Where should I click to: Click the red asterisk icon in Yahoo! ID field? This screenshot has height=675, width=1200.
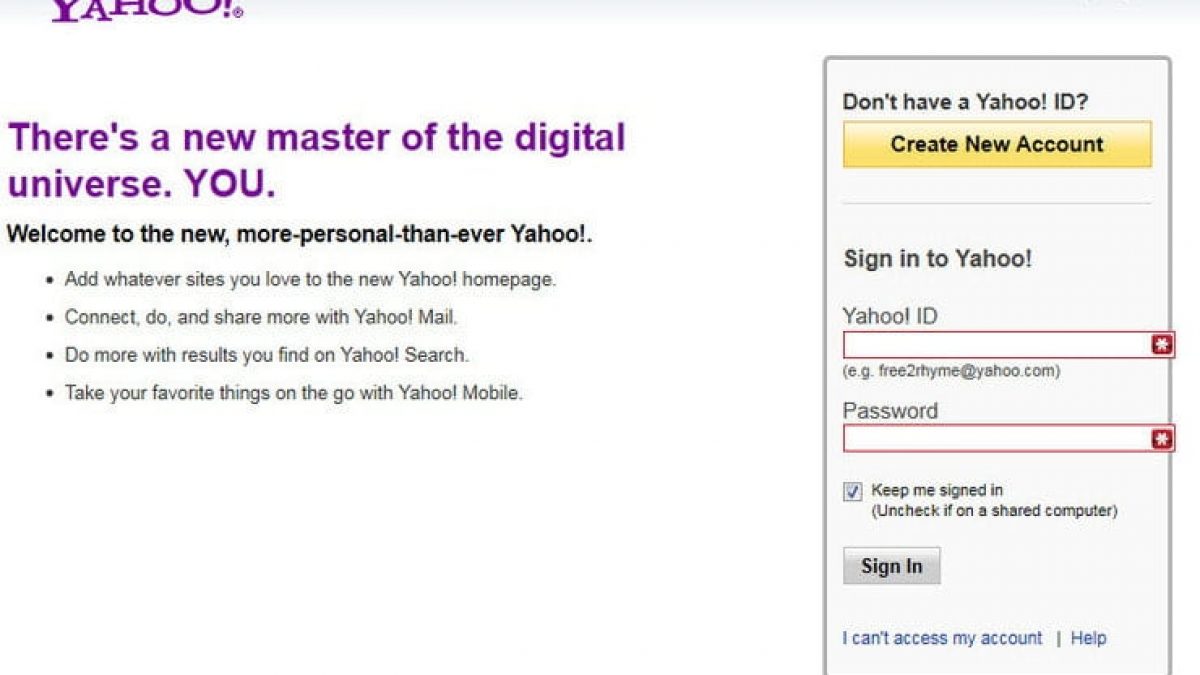coord(1161,345)
